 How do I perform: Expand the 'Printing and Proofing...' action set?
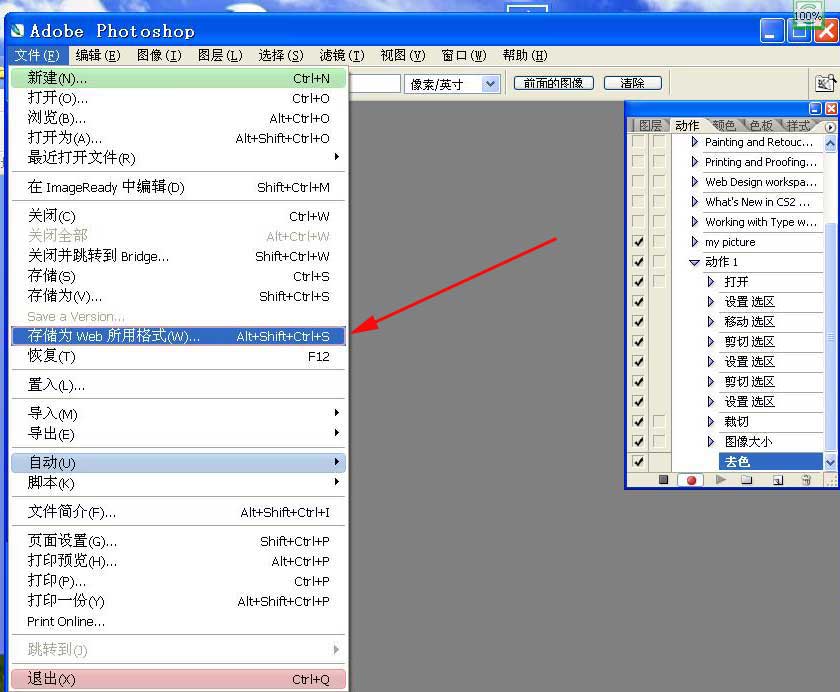pyautogui.click(x=695, y=161)
